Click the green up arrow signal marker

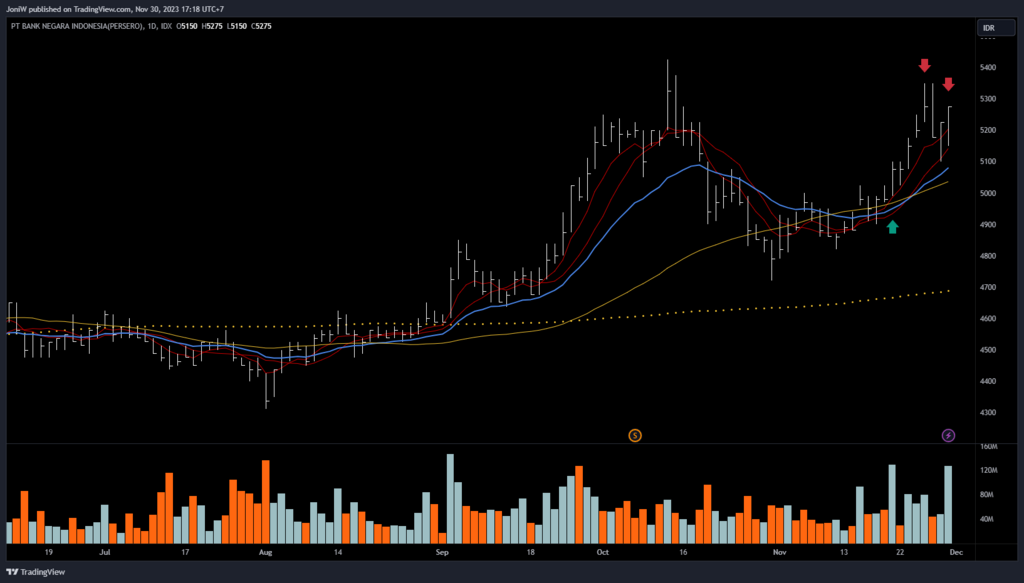click(x=893, y=227)
